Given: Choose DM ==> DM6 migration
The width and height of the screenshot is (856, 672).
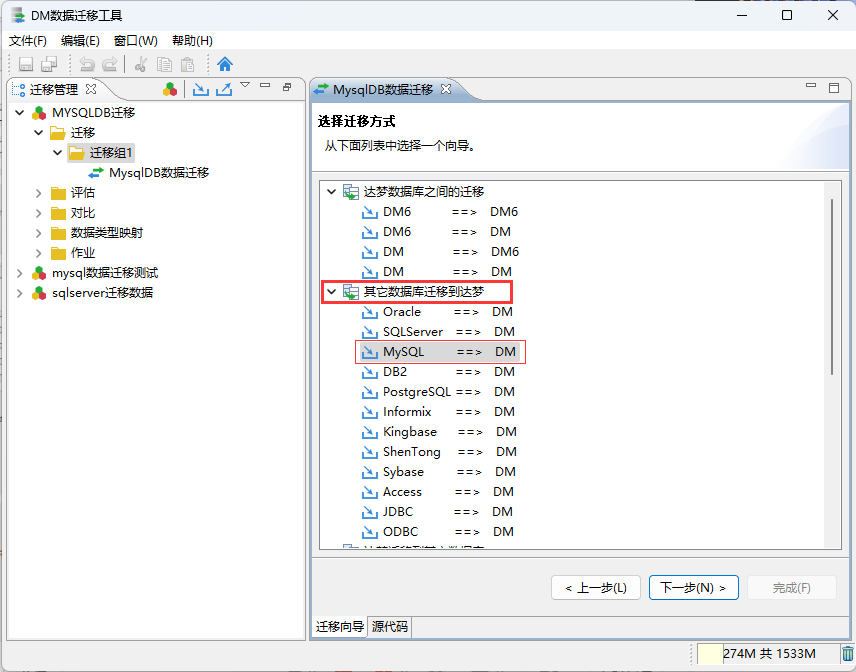Looking at the screenshot, I should (440, 252).
